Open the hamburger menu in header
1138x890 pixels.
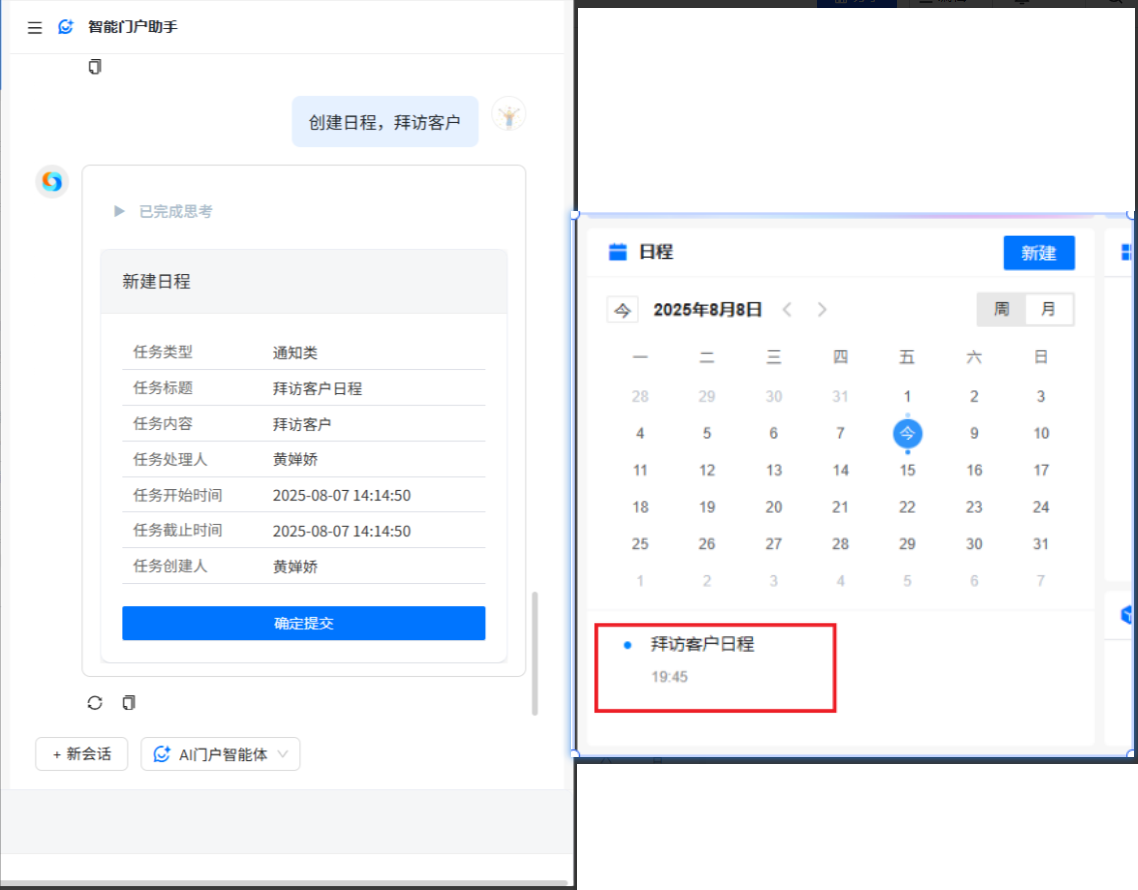[x=35, y=28]
